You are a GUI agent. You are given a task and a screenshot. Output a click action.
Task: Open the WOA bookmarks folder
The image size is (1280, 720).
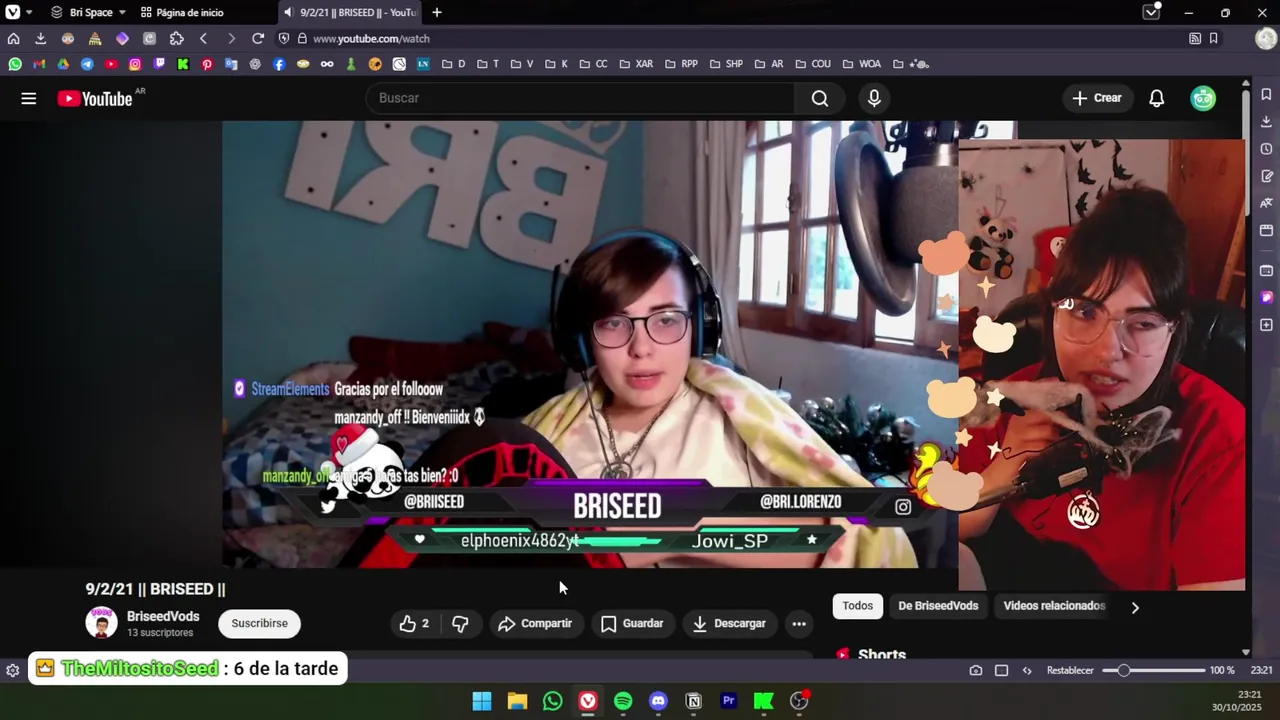click(x=862, y=64)
